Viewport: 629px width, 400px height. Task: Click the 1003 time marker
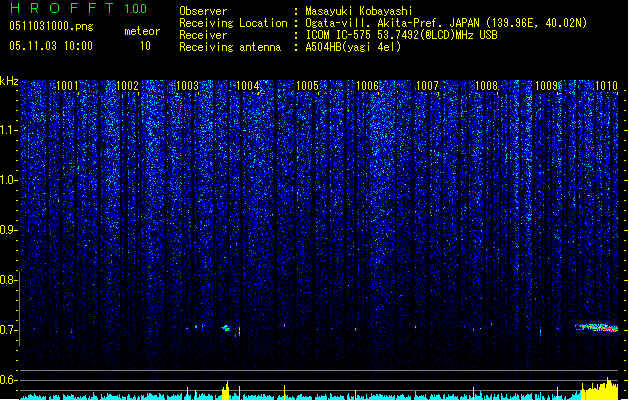click(x=187, y=86)
